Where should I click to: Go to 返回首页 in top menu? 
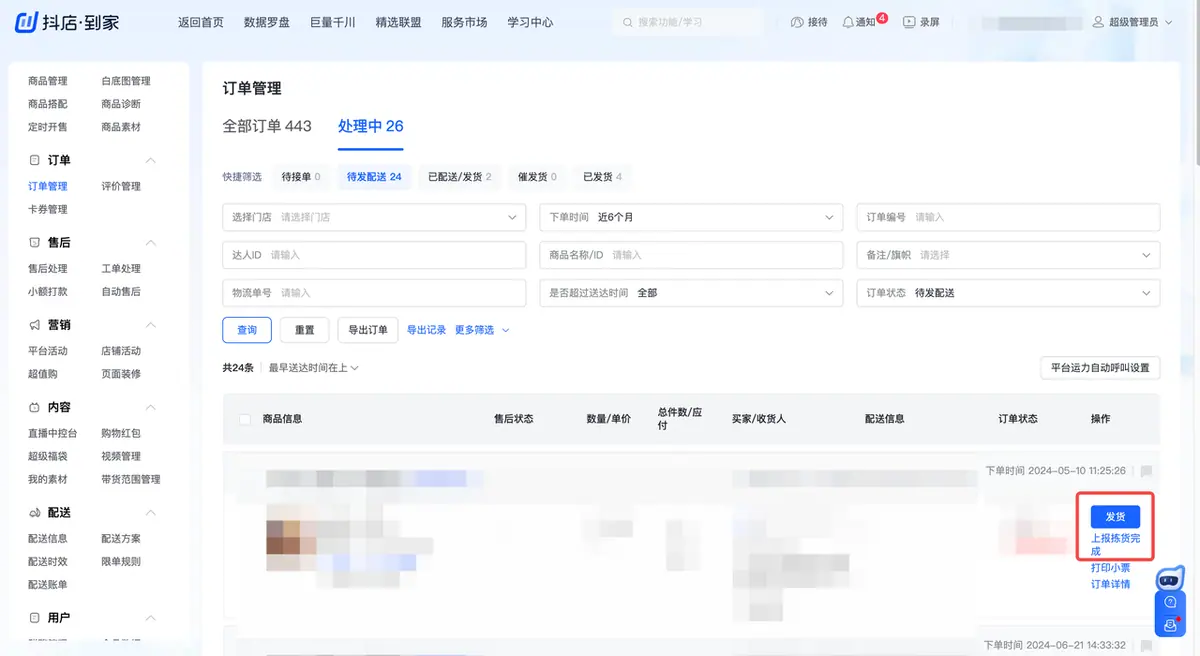pos(201,22)
